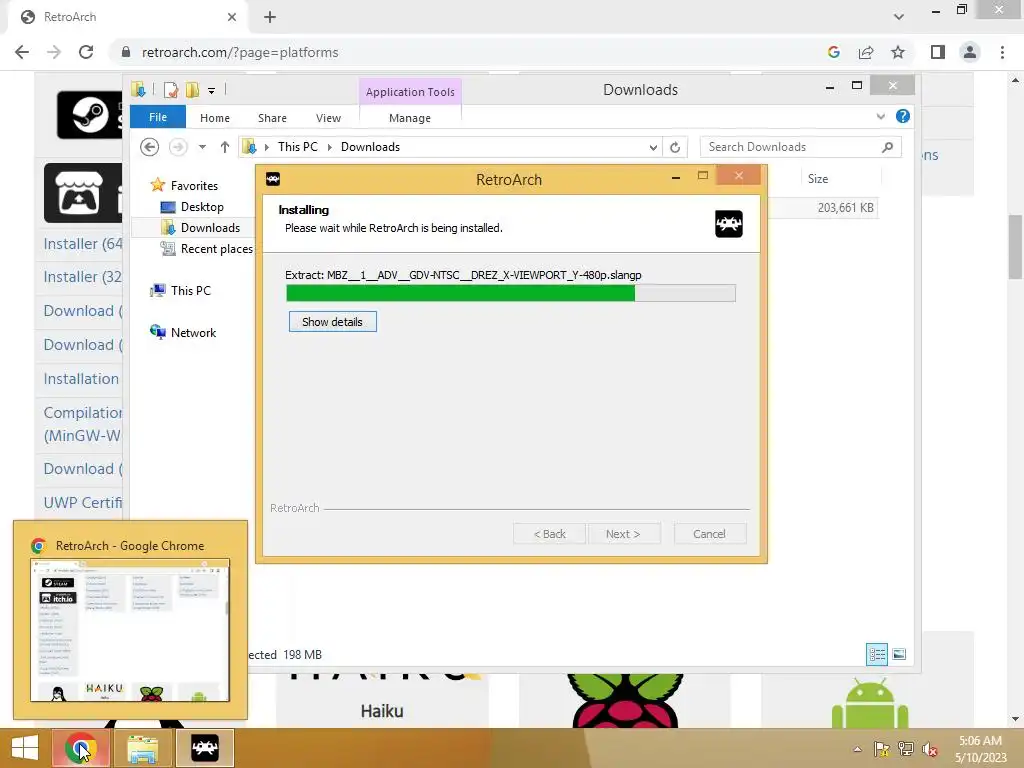The height and width of the screenshot is (768, 1024).
Task: Click the Properties icon in the Explorer quick access toolbar
Action: tap(170, 89)
